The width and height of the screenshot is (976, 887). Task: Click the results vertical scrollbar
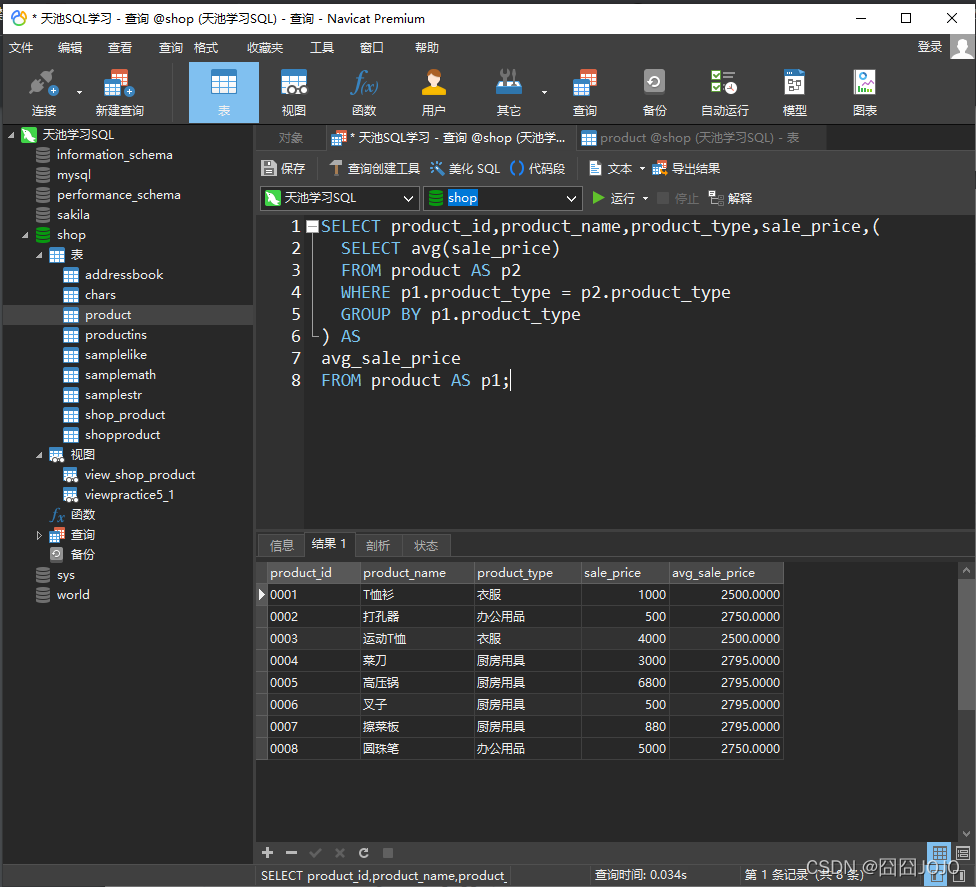coord(966,644)
